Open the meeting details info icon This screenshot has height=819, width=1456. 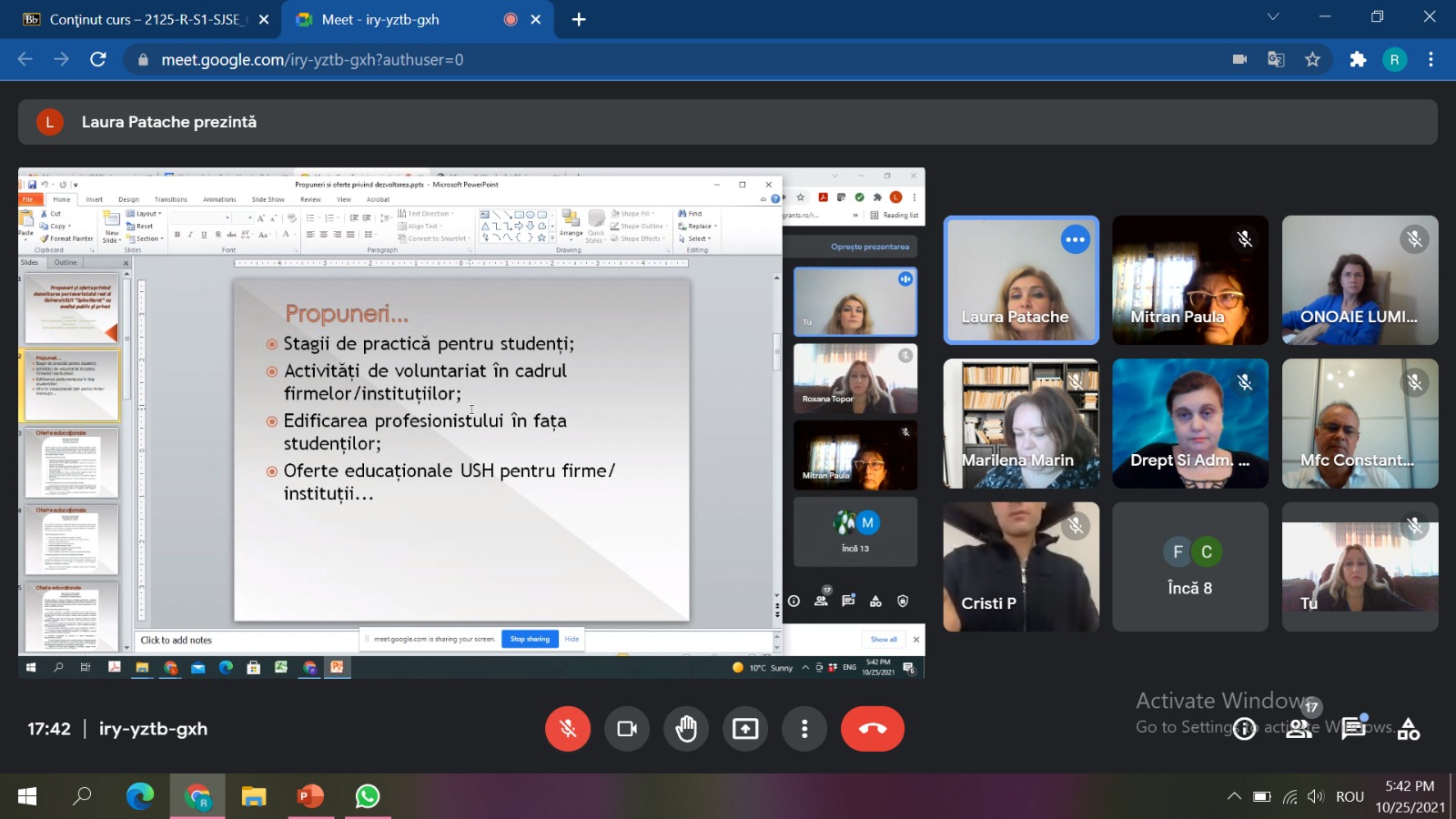click(x=1244, y=729)
